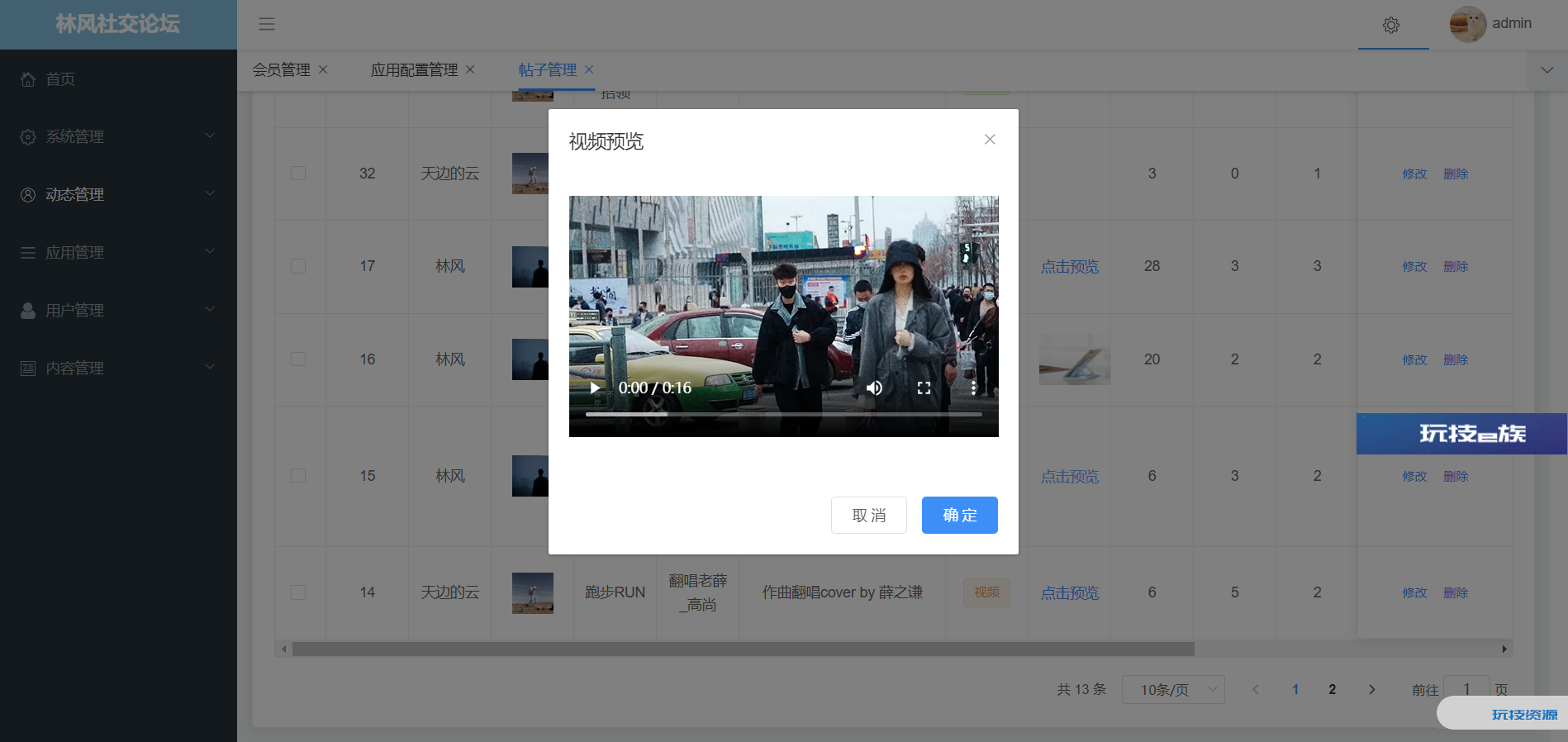This screenshot has width=1568, height=742.
Task: Click 修改 in row 16
Action: click(x=1414, y=359)
